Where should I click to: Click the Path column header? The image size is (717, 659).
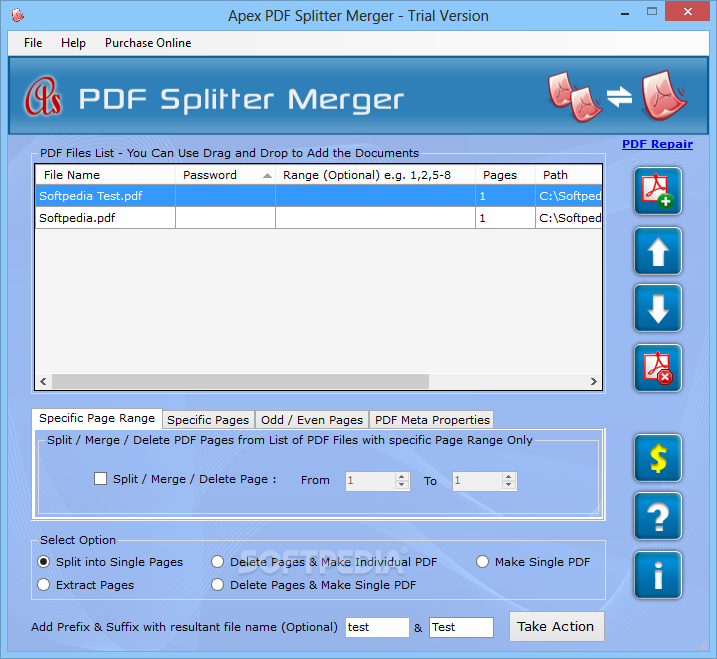pyautogui.click(x=568, y=175)
